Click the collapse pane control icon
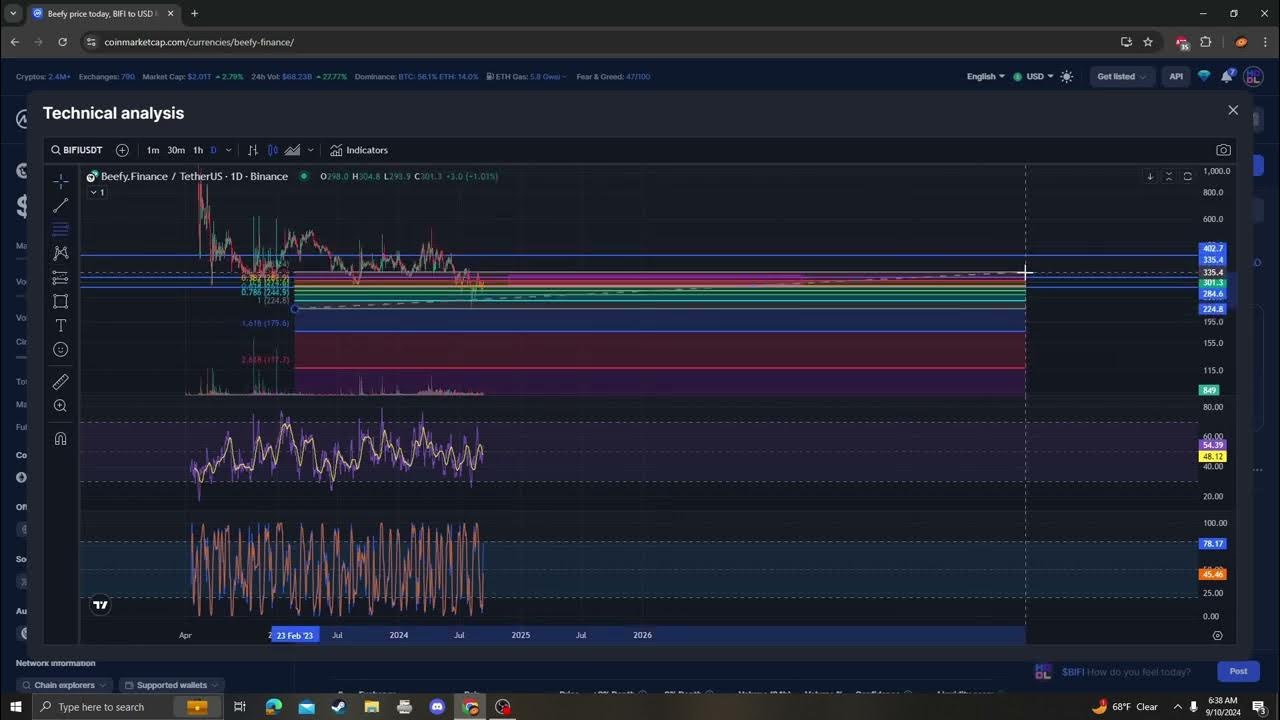Image resolution: width=1280 pixels, height=720 pixels. [1168, 176]
